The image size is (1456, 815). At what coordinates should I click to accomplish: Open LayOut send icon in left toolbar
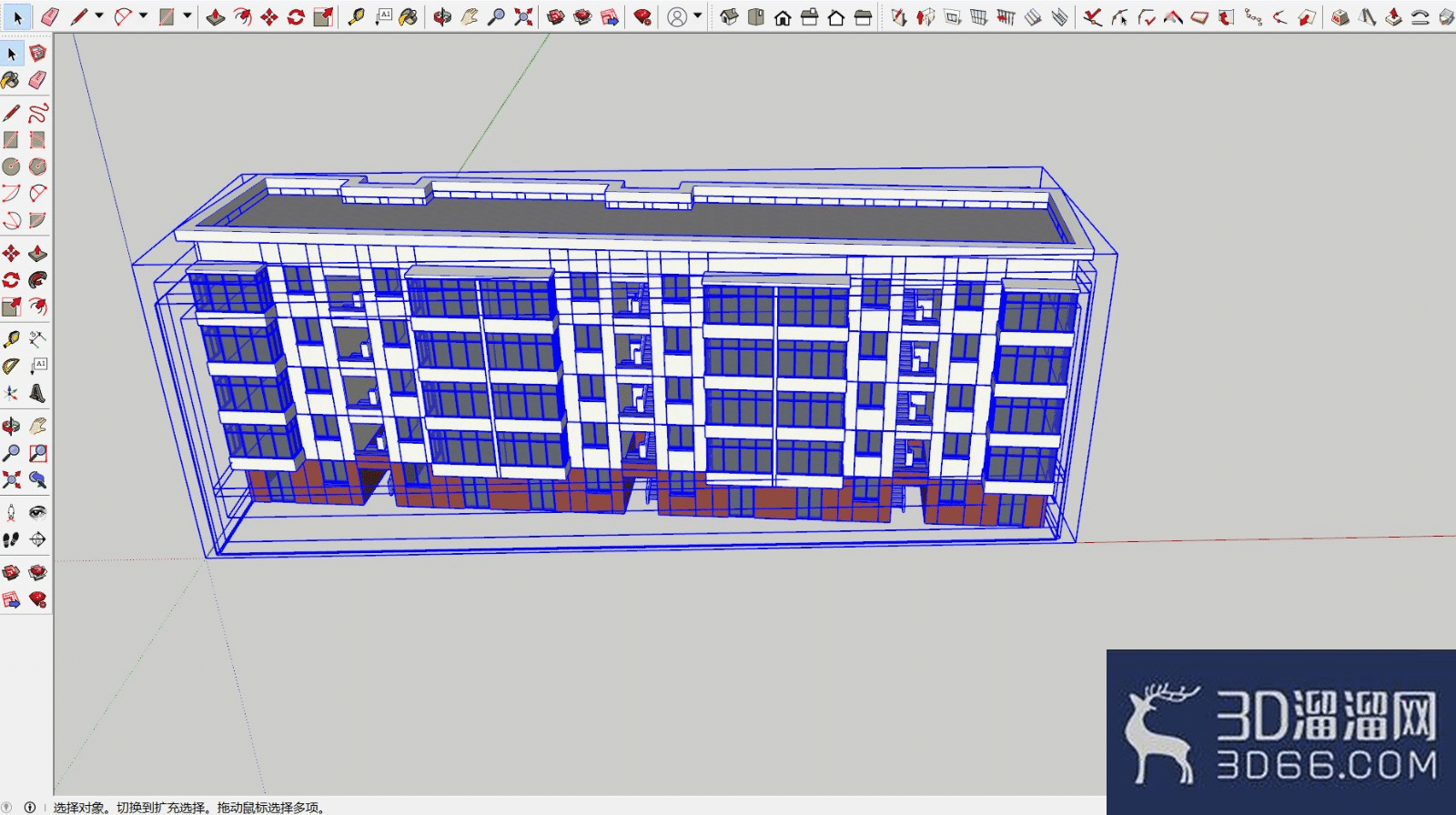point(11,599)
